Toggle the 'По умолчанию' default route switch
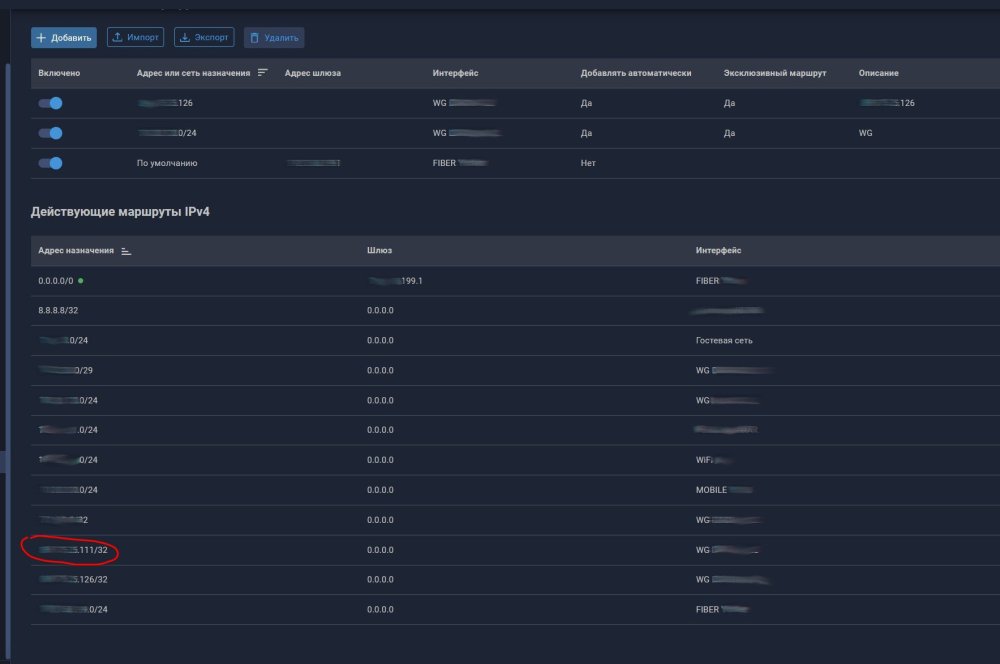Screen dimensions: 1000x664 (50, 163)
